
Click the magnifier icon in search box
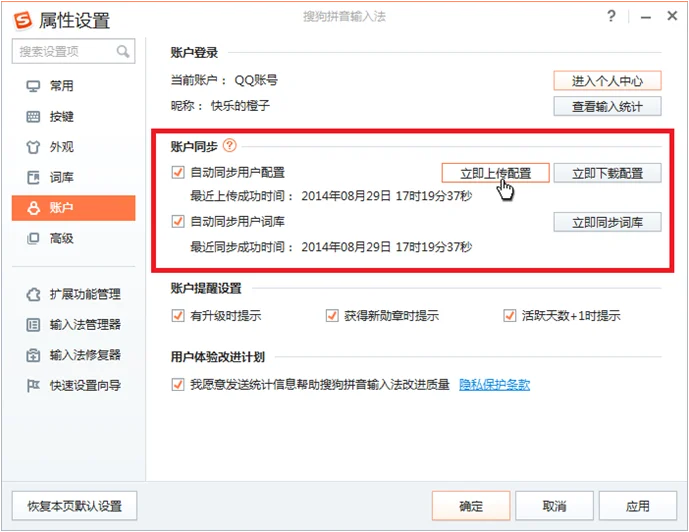click(x=123, y=51)
